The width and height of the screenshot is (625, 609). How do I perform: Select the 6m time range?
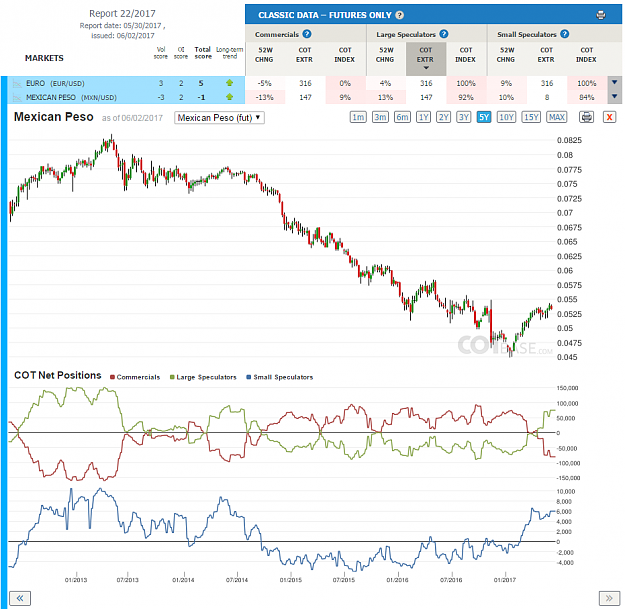coord(402,117)
